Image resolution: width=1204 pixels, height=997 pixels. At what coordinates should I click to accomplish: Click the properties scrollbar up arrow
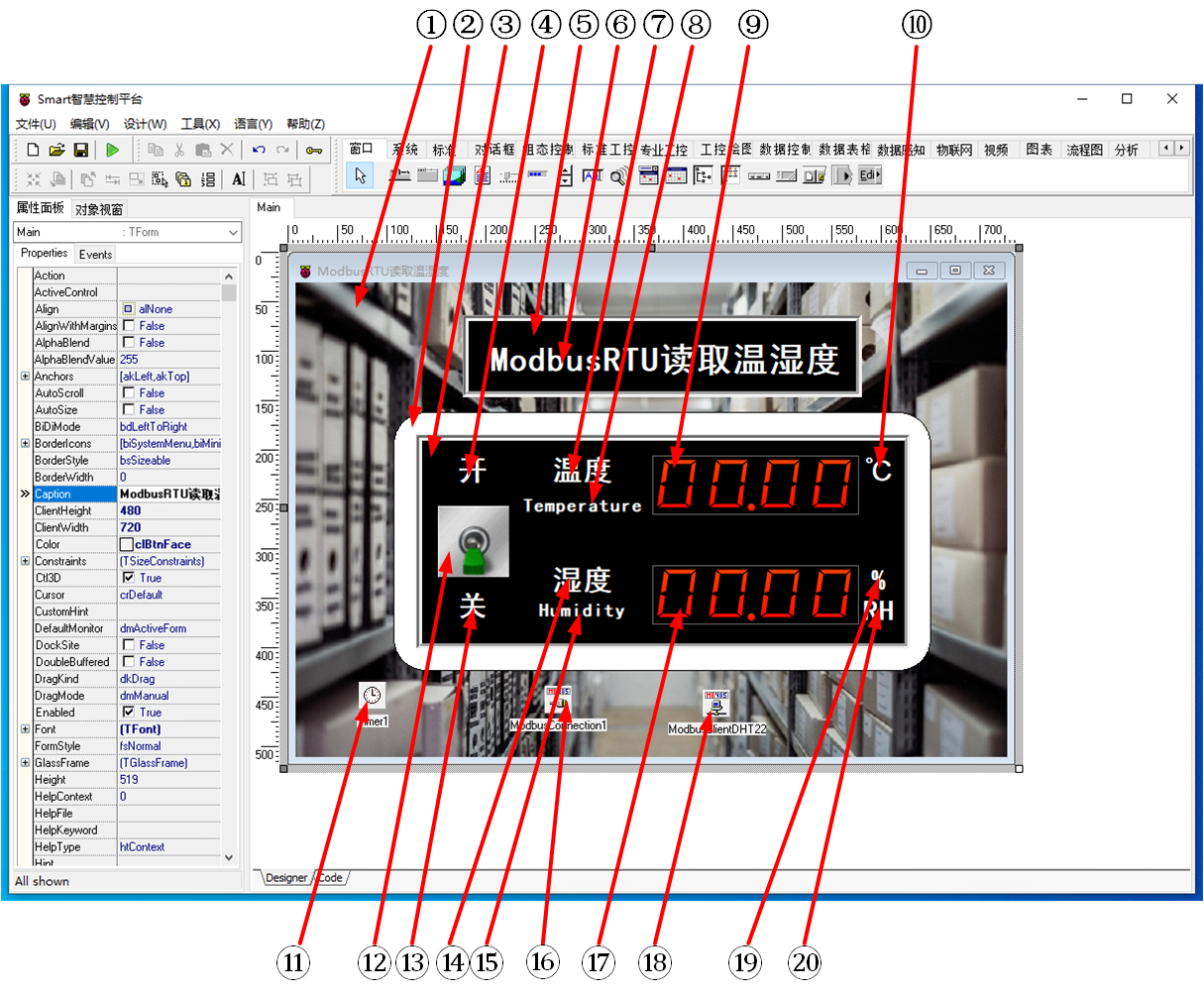(x=229, y=277)
